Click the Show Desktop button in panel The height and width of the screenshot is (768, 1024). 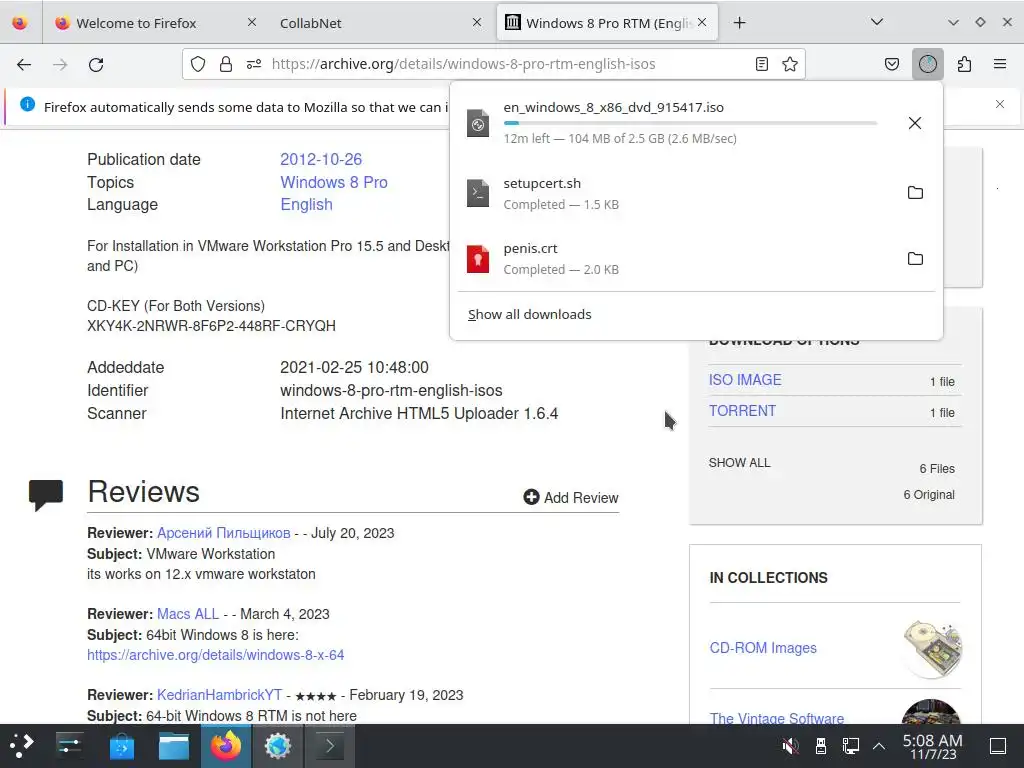pyautogui.click(x=998, y=746)
